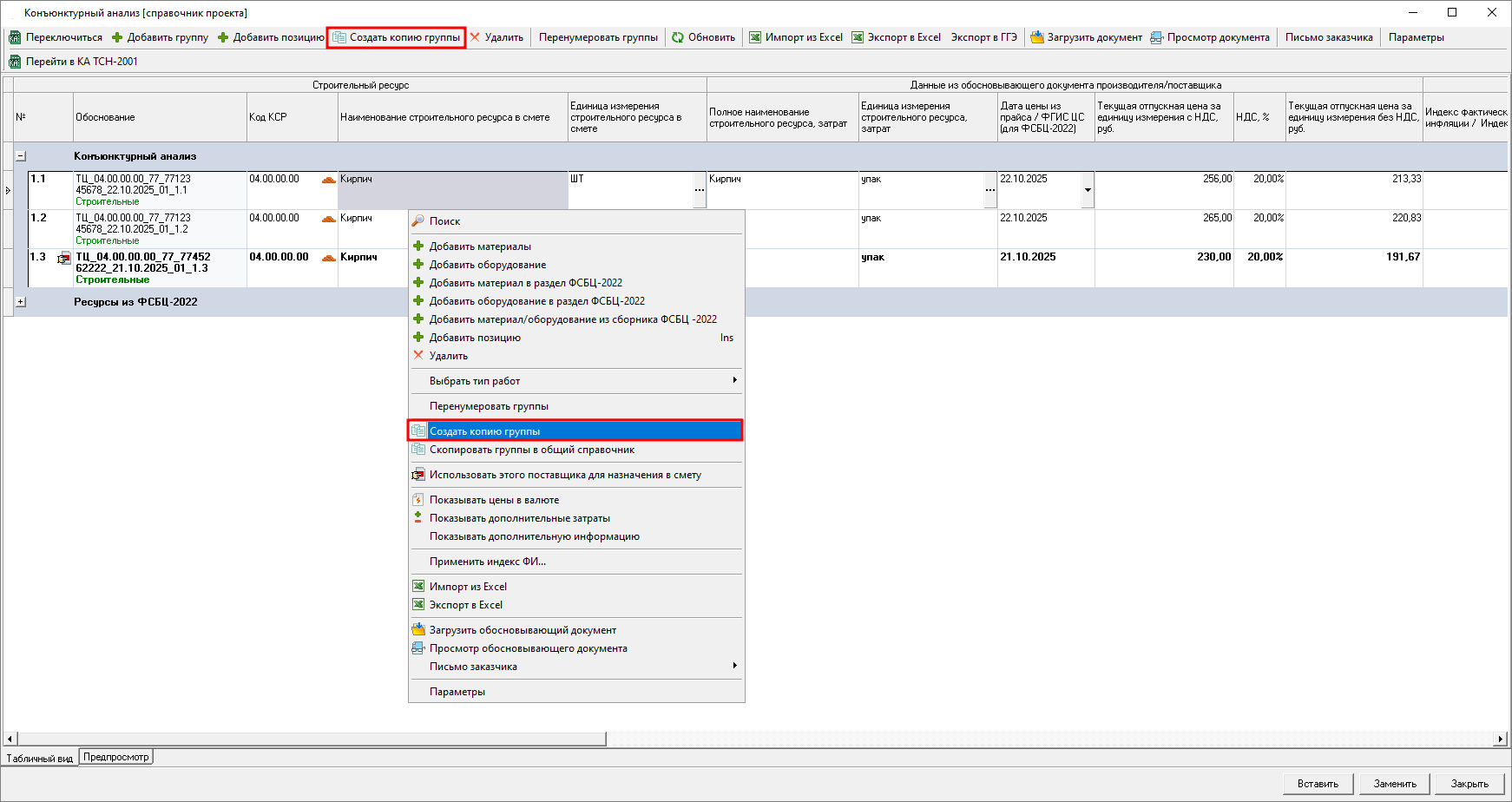Choose Параметры in the context menu
Image resolution: width=1512 pixels, height=802 pixels.
(x=576, y=692)
